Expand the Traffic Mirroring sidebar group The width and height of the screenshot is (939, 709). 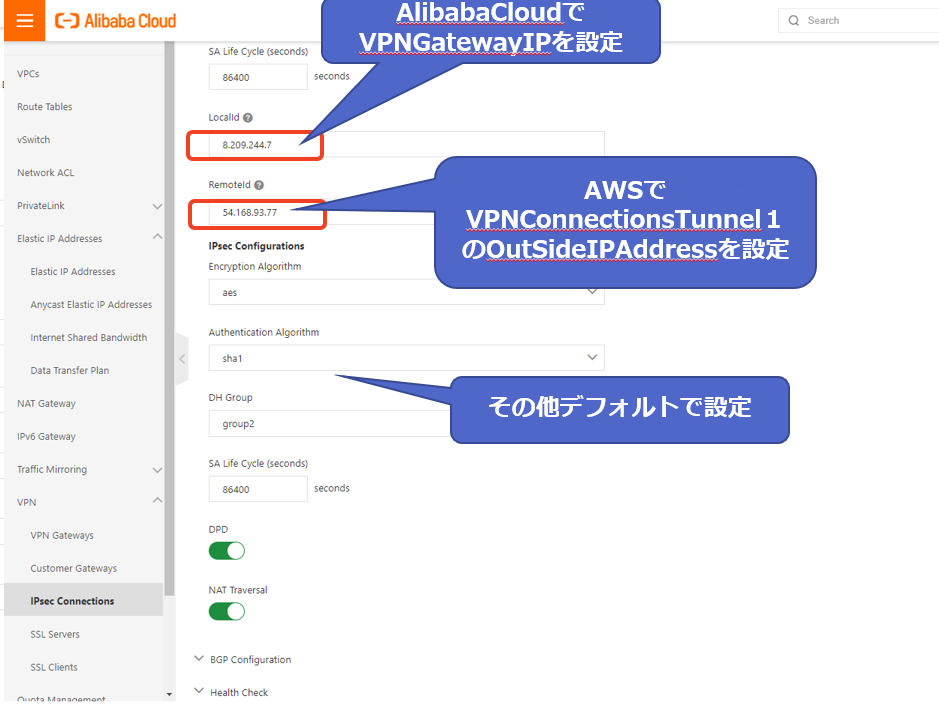pos(157,470)
